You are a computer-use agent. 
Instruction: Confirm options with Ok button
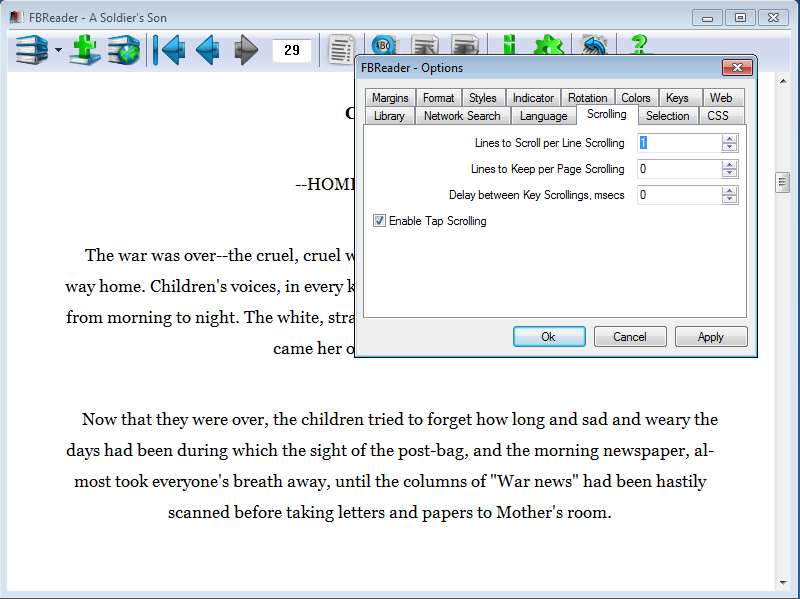[549, 337]
